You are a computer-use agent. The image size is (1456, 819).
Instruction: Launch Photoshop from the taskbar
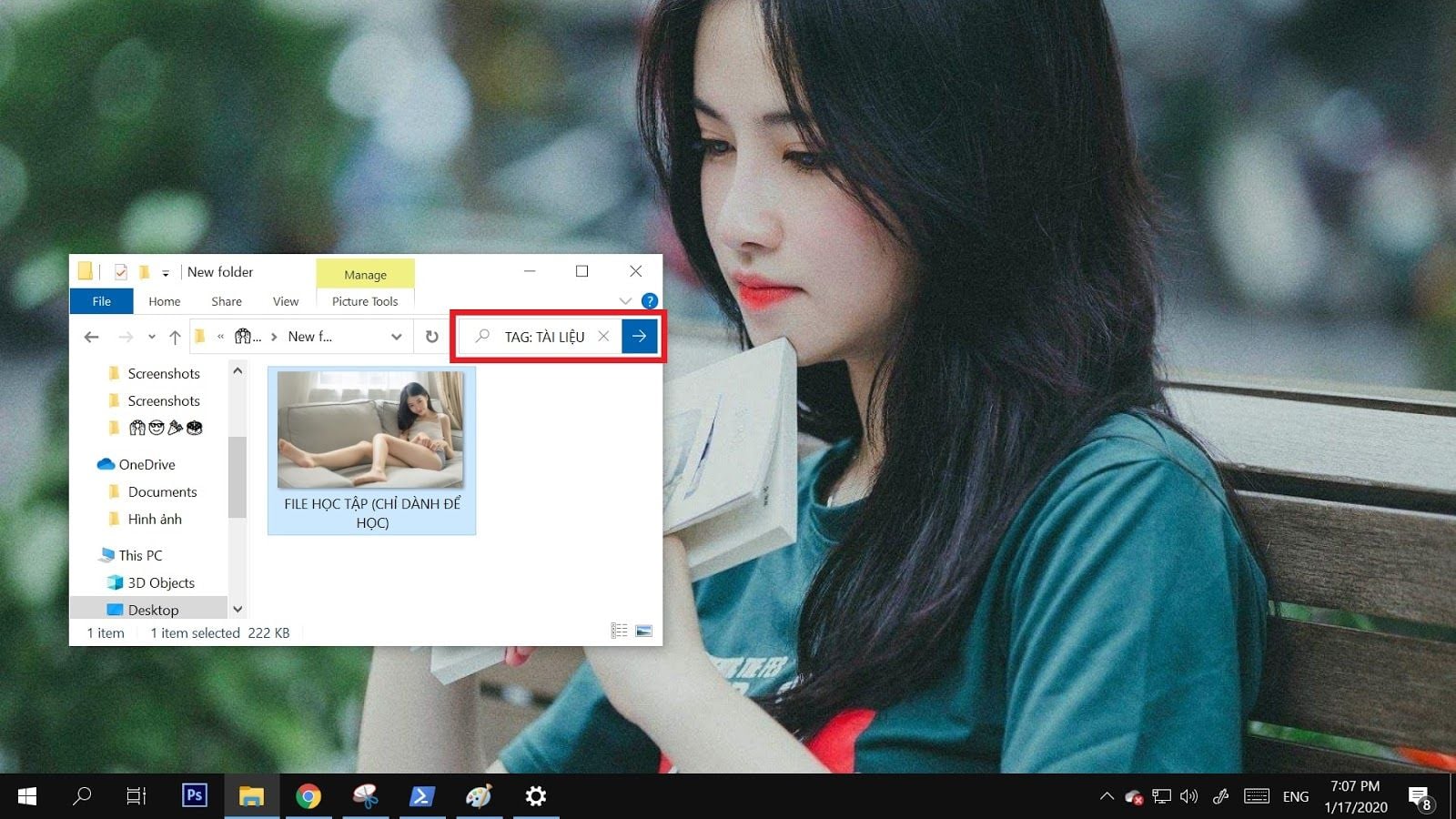pyautogui.click(x=194, y=795)
